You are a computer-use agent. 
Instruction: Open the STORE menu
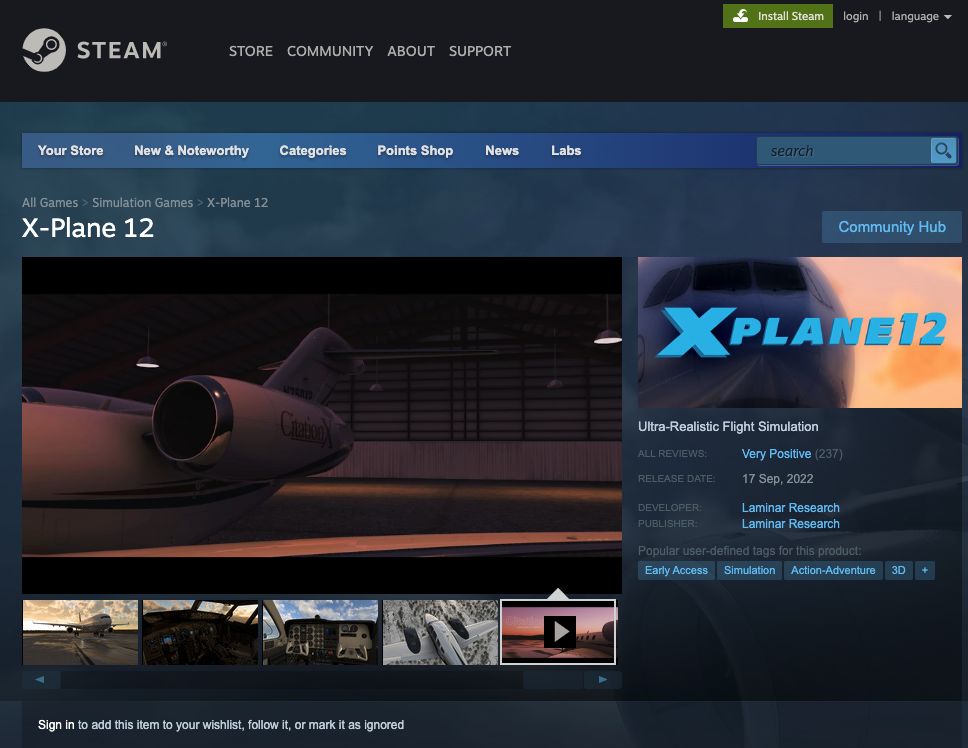[251, 51]
